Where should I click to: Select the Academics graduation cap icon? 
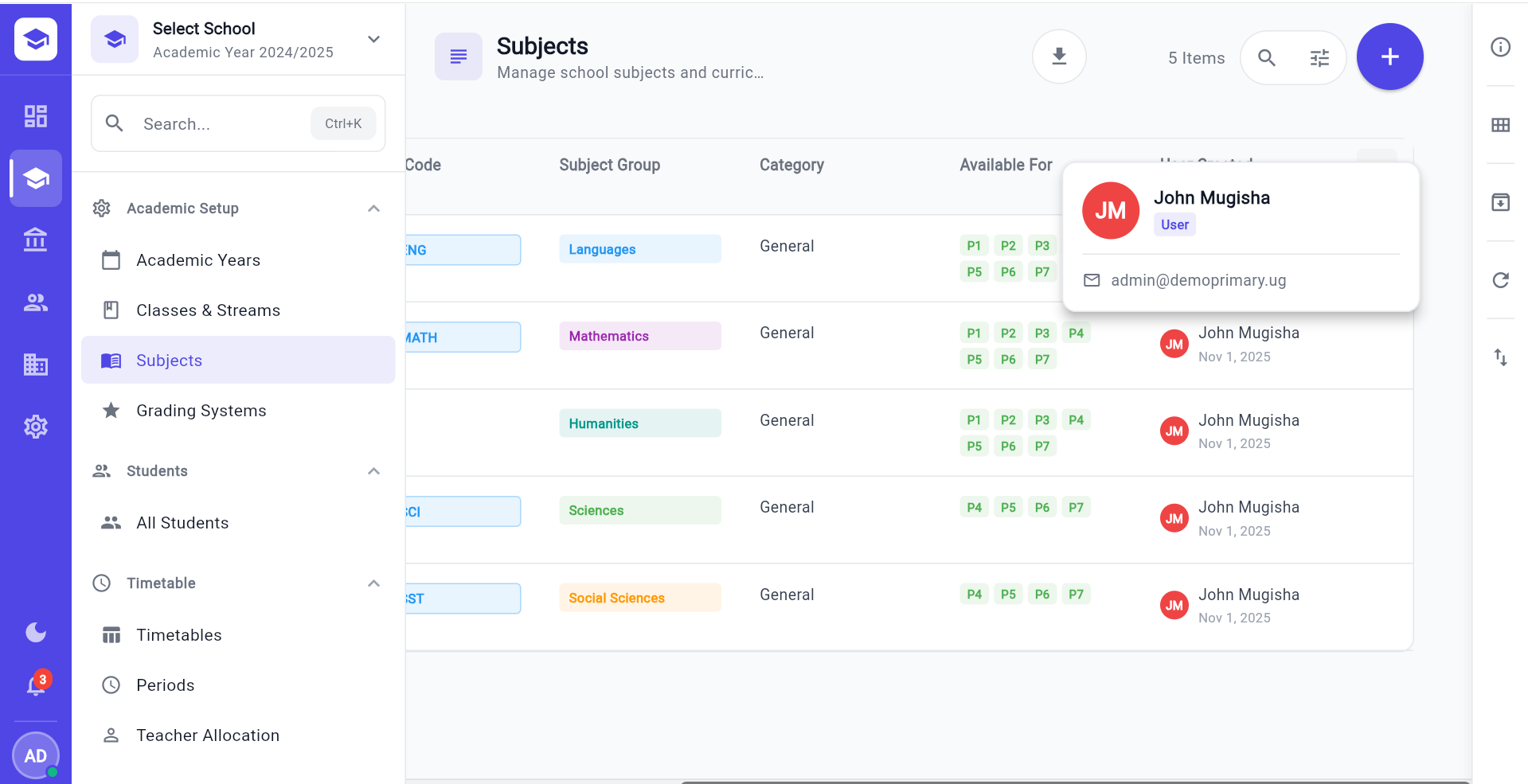(35, 178)
